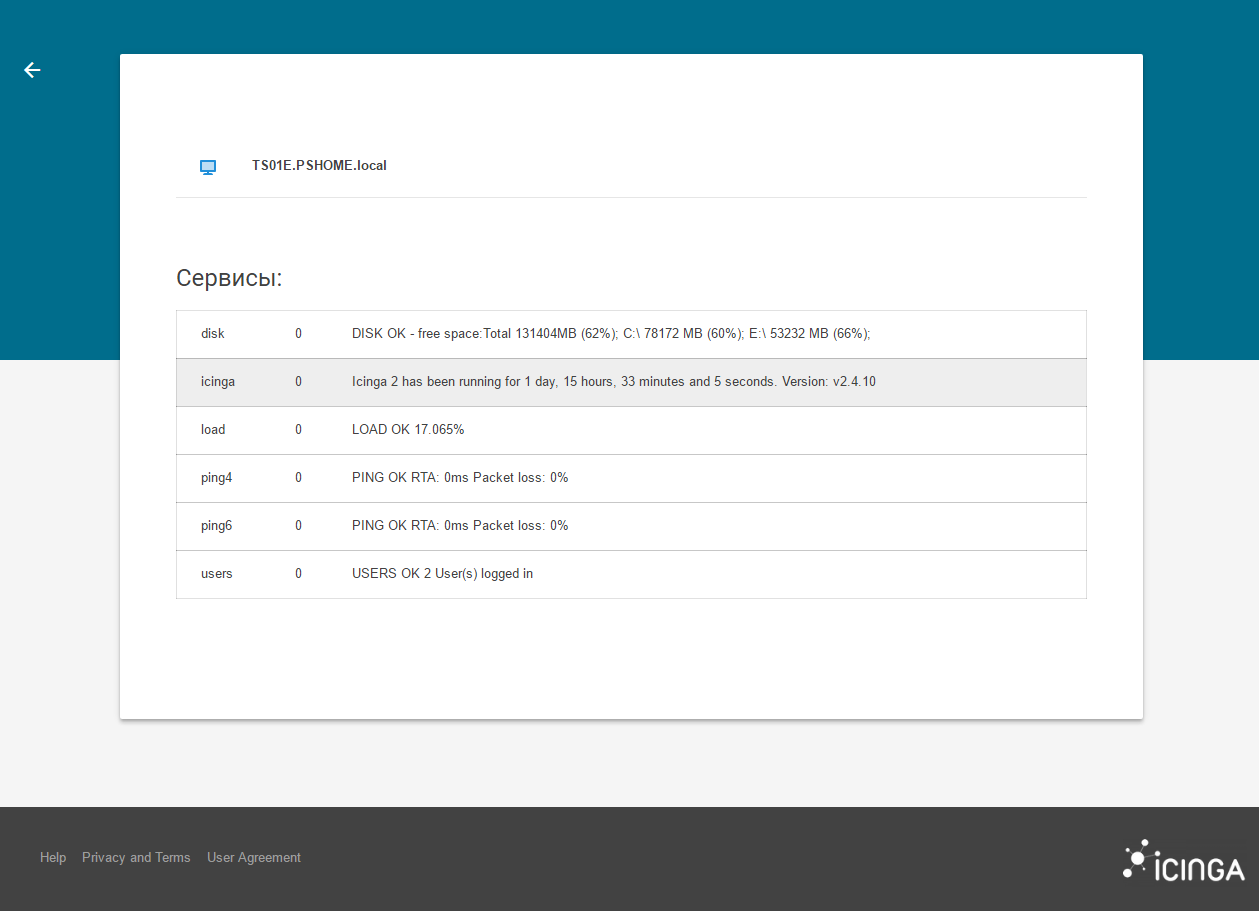Select the host name TS01E.PSHOME.local

coord(319,166)
